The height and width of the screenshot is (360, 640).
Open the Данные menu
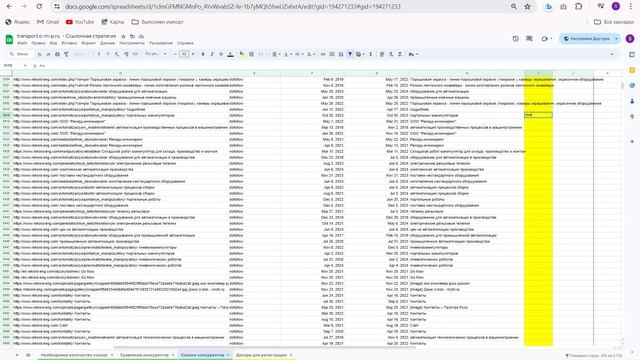107,43
